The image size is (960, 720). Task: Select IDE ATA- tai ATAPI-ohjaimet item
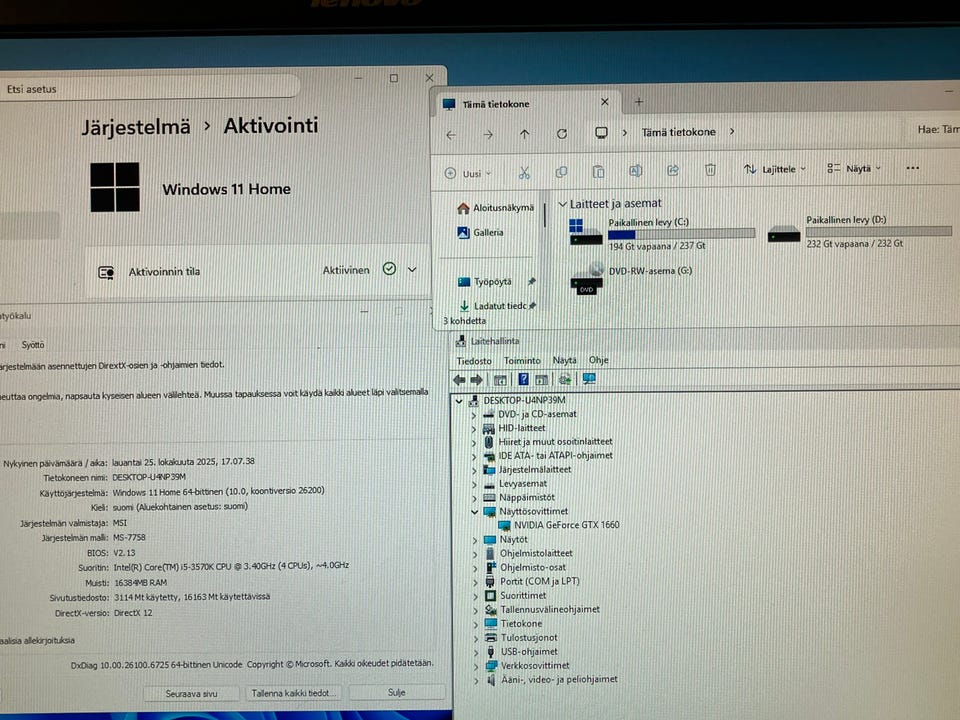(555, 456)
